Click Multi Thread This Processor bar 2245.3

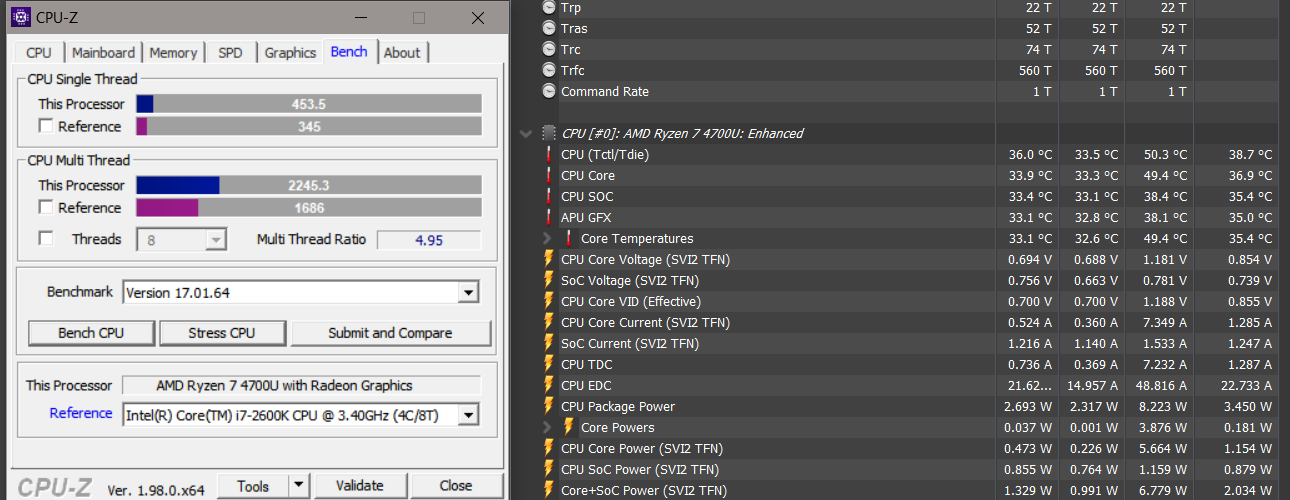pos(309,185)
